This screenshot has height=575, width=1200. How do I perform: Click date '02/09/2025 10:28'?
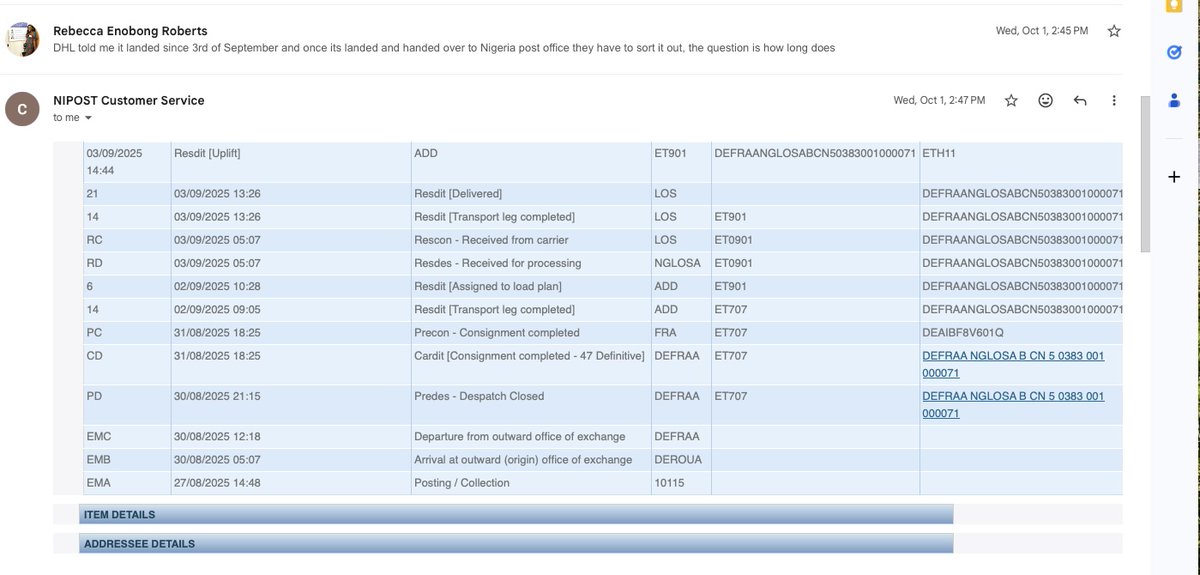click(x=217, y=286)
